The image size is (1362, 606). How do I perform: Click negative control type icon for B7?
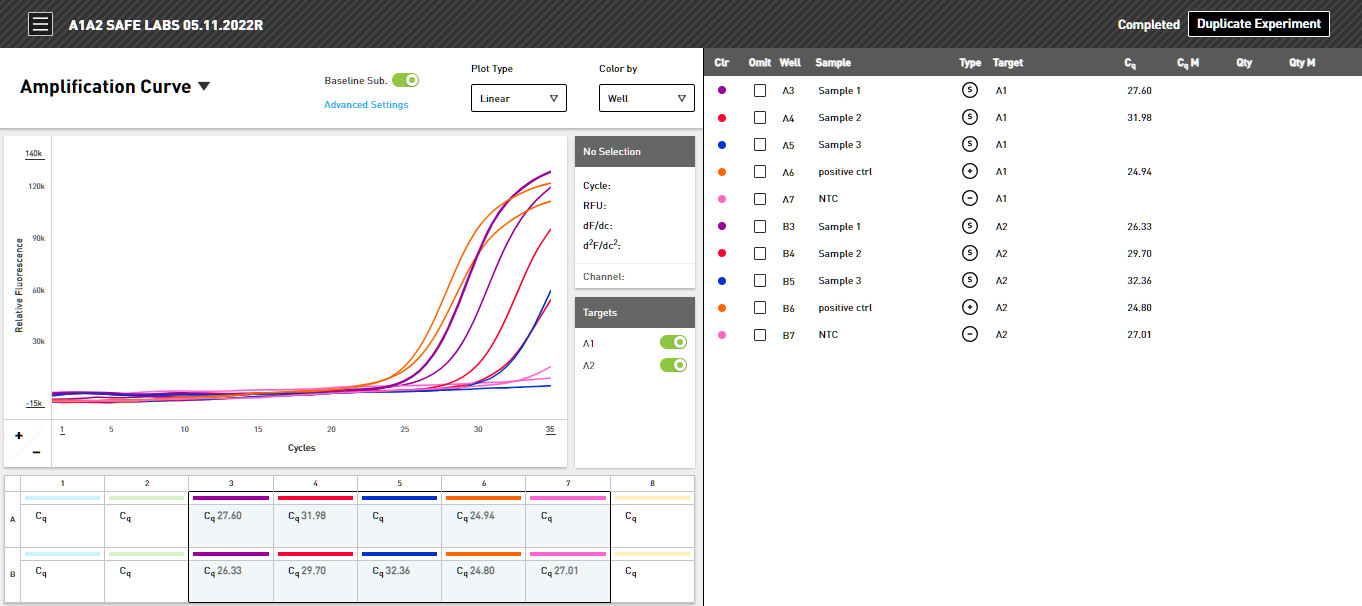[x=969, y=334]
